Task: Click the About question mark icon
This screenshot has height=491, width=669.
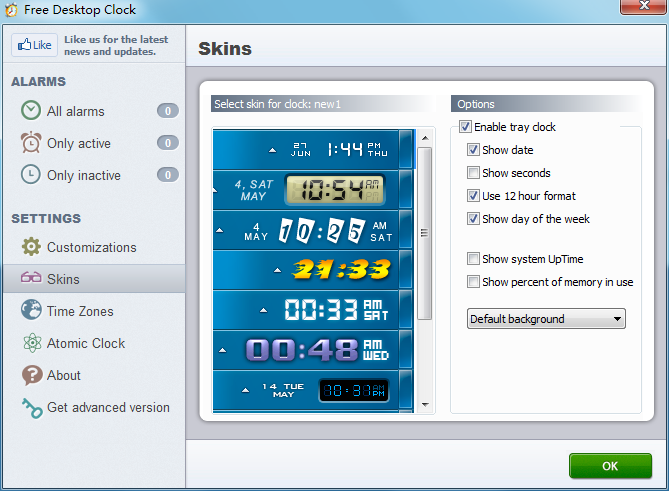Action: click(31, 375)
